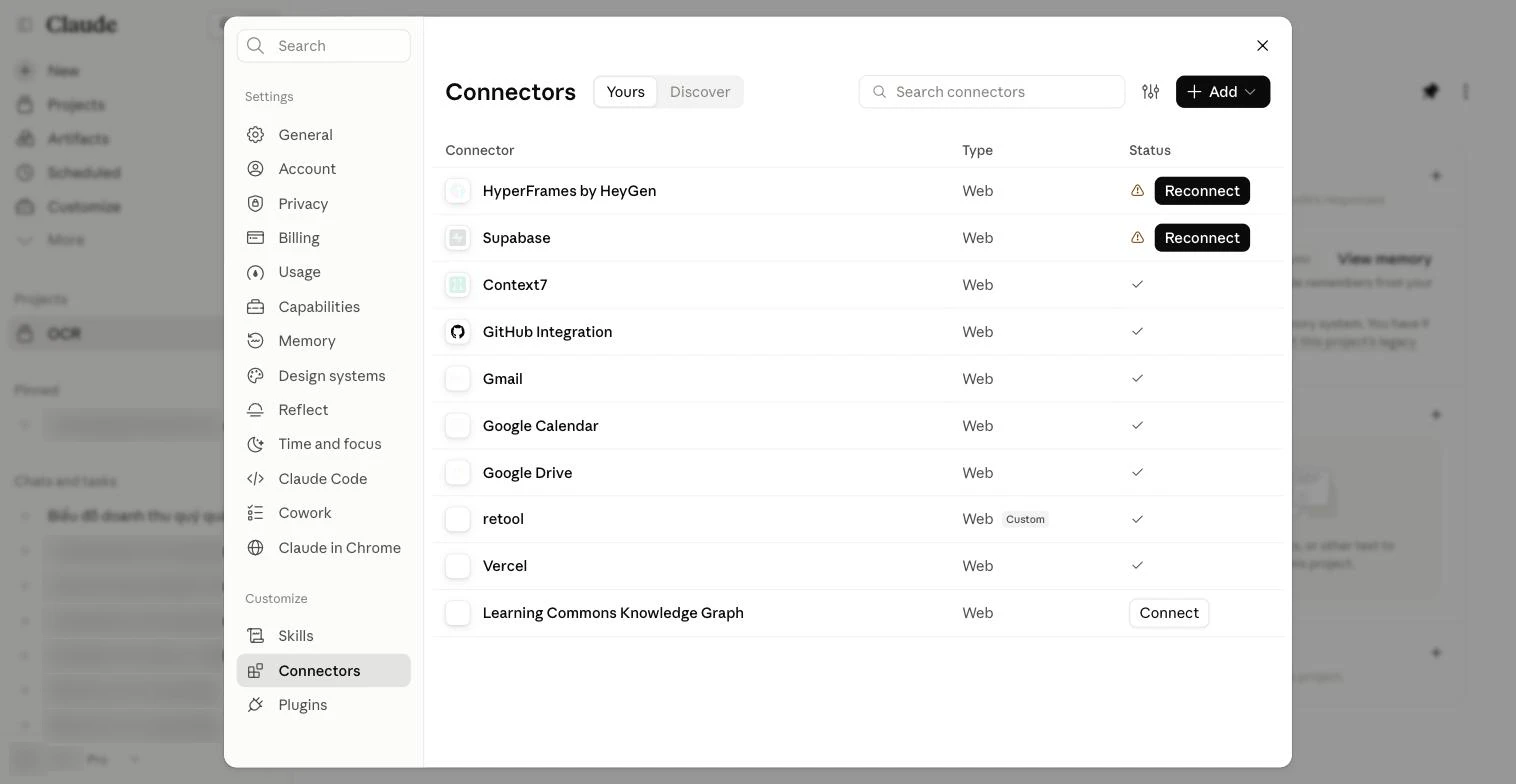
Task: Open the Google Drive connector row
Action: tap(858, 473)
